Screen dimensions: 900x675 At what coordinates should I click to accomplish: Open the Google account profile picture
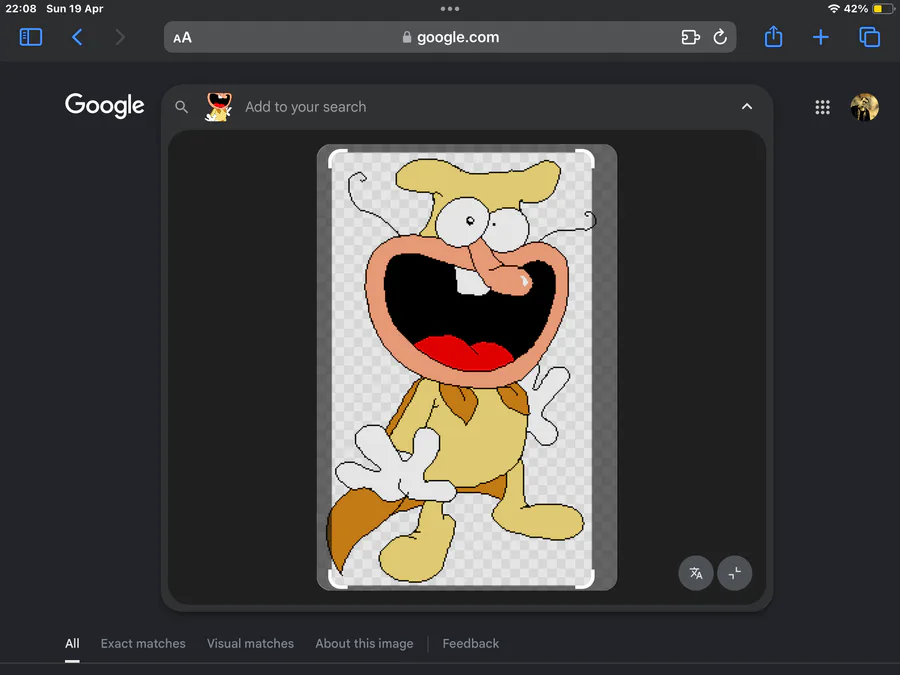864,107
